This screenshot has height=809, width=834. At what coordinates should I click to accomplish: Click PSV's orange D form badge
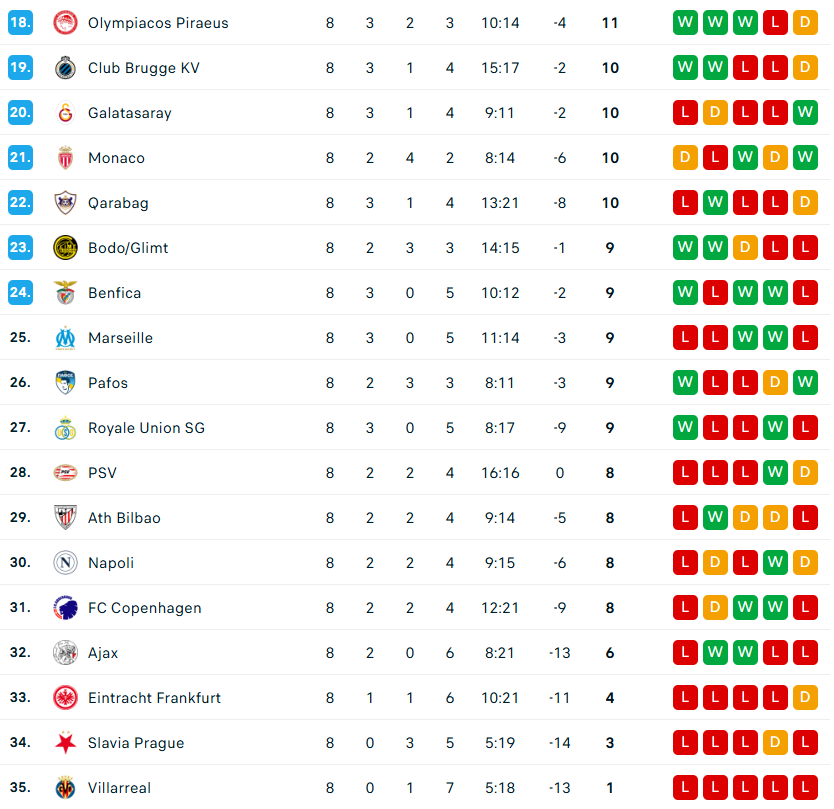coord(805,473)
